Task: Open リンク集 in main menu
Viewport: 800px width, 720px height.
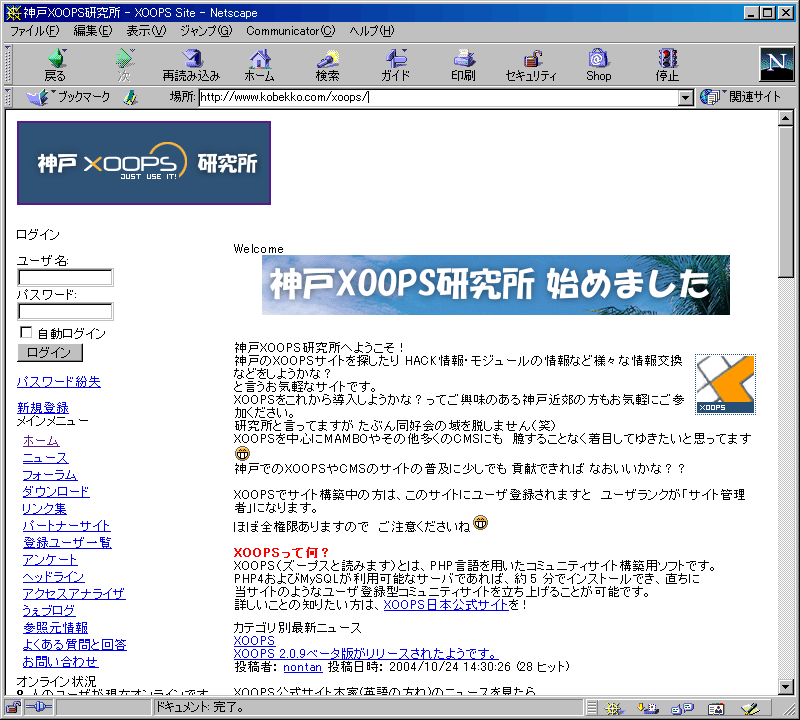Action: (44, 509)
